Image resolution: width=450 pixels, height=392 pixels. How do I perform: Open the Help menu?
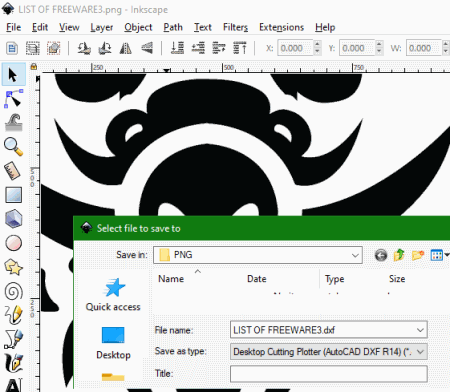tap(325, 27)
